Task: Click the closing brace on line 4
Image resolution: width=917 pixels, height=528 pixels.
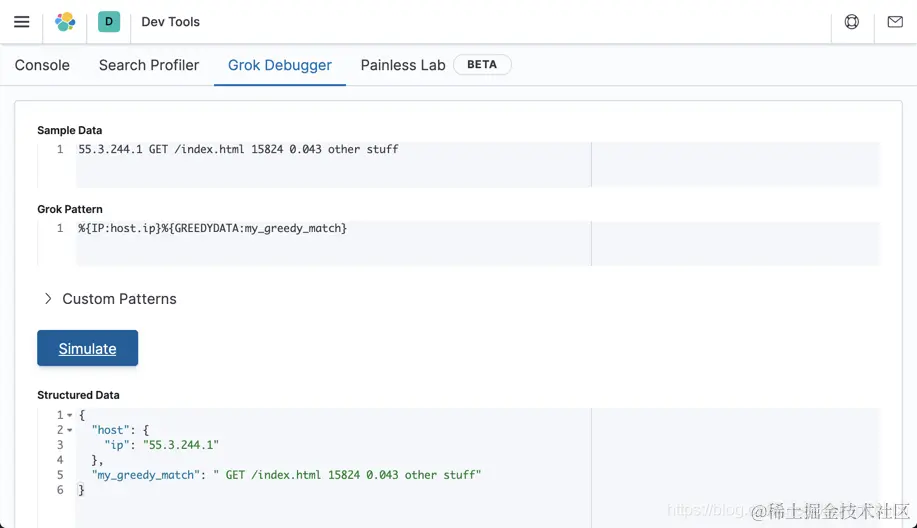Action: [97, 460]
